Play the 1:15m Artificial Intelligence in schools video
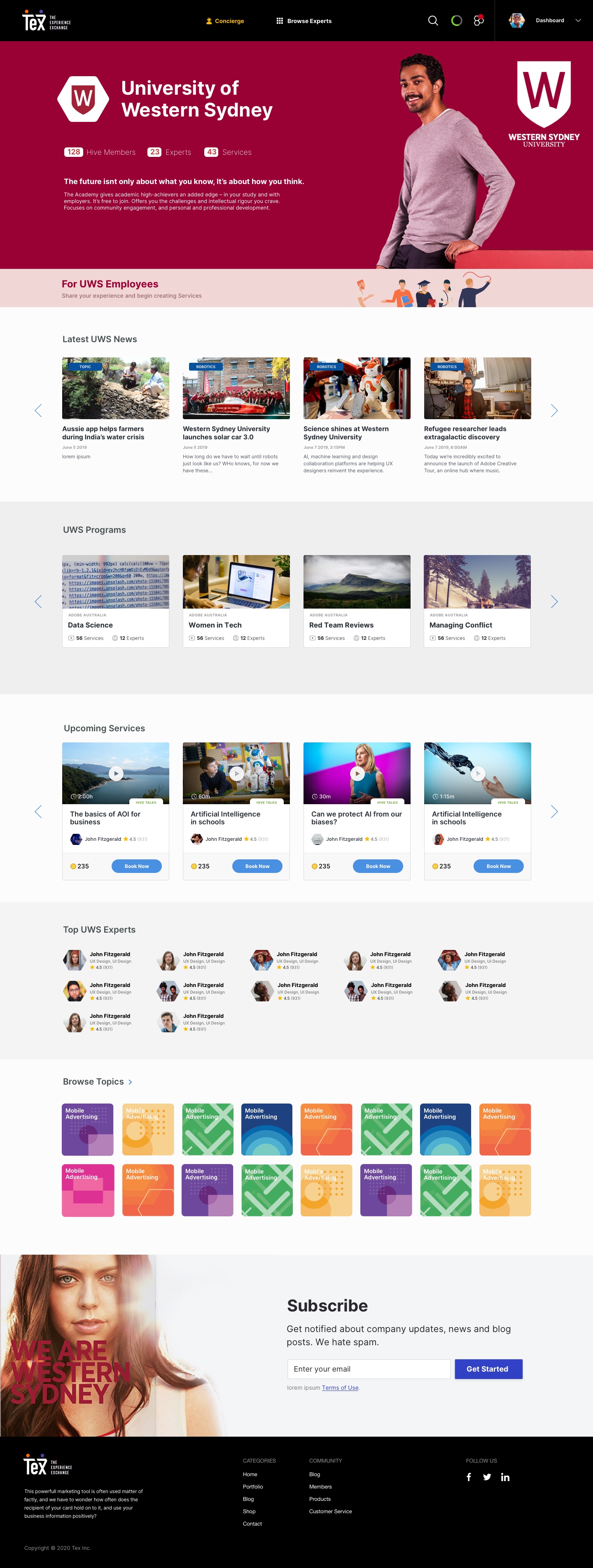The image size is (593, 1568). [477, 773]
